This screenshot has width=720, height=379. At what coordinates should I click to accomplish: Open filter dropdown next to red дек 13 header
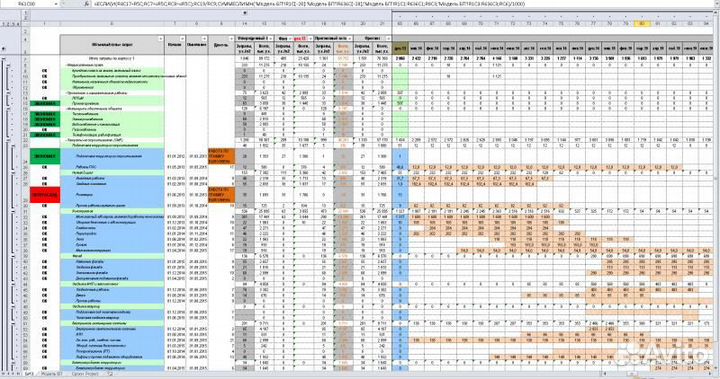pyautogui.click(x=310, y=38)
